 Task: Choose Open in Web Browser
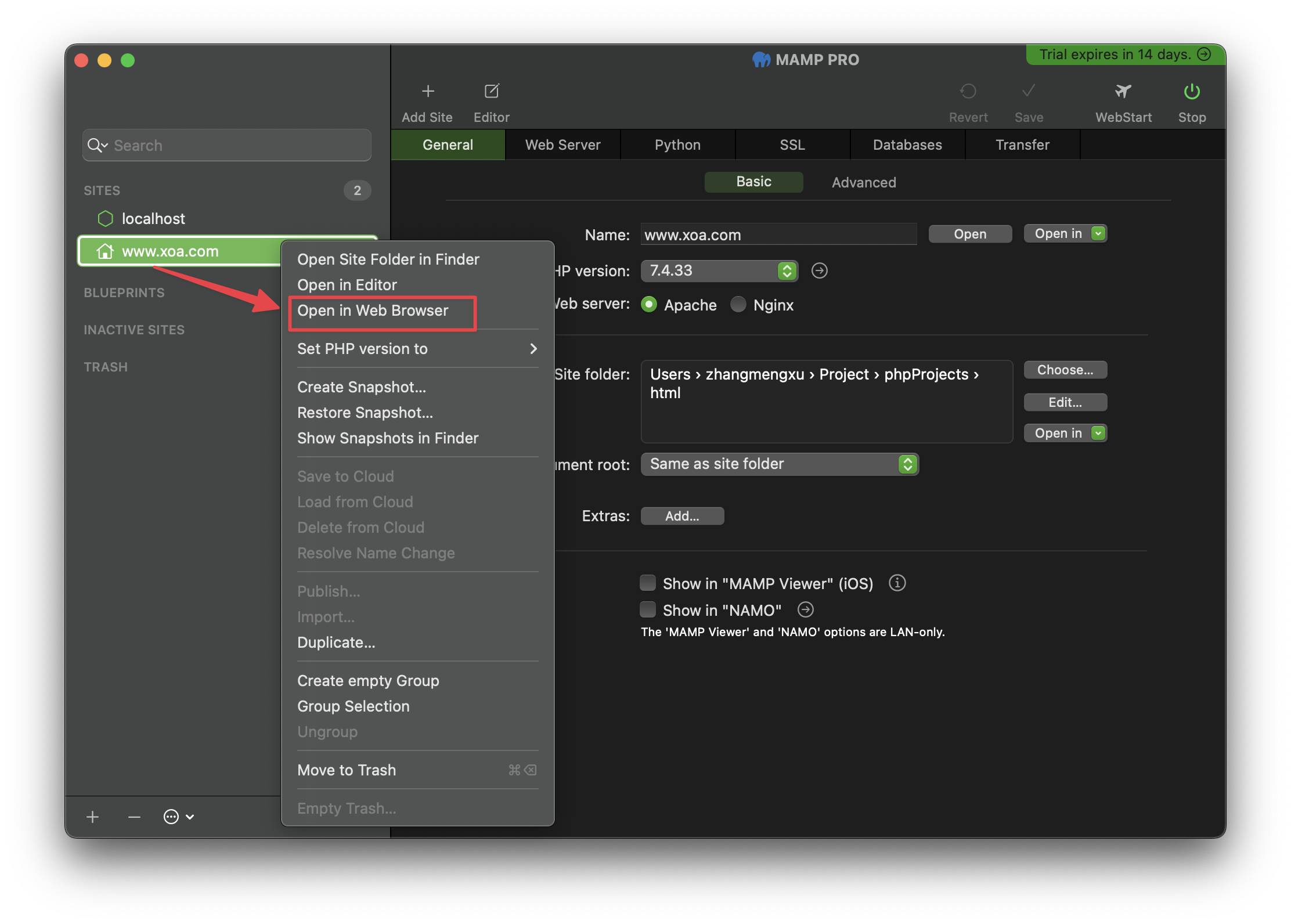pos(417,311)
